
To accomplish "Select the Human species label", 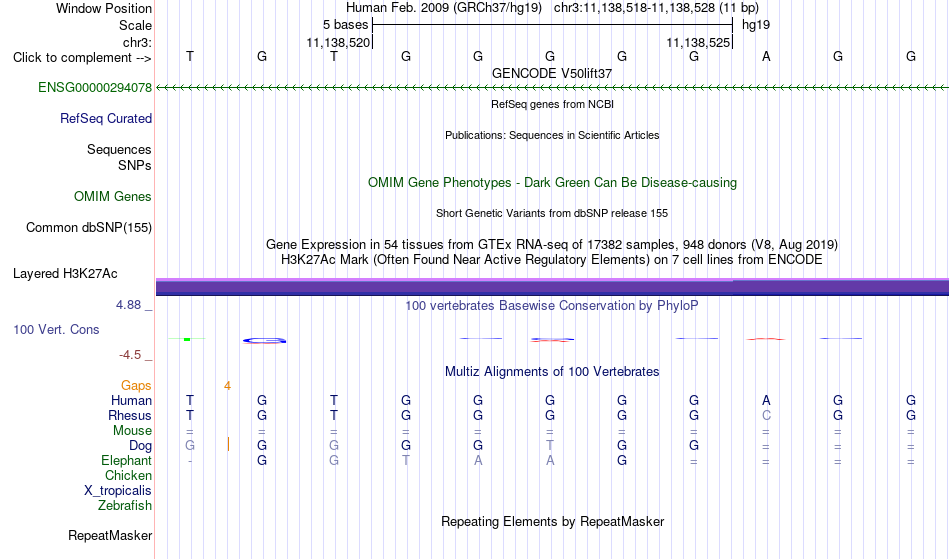I will tap(131, 400).
